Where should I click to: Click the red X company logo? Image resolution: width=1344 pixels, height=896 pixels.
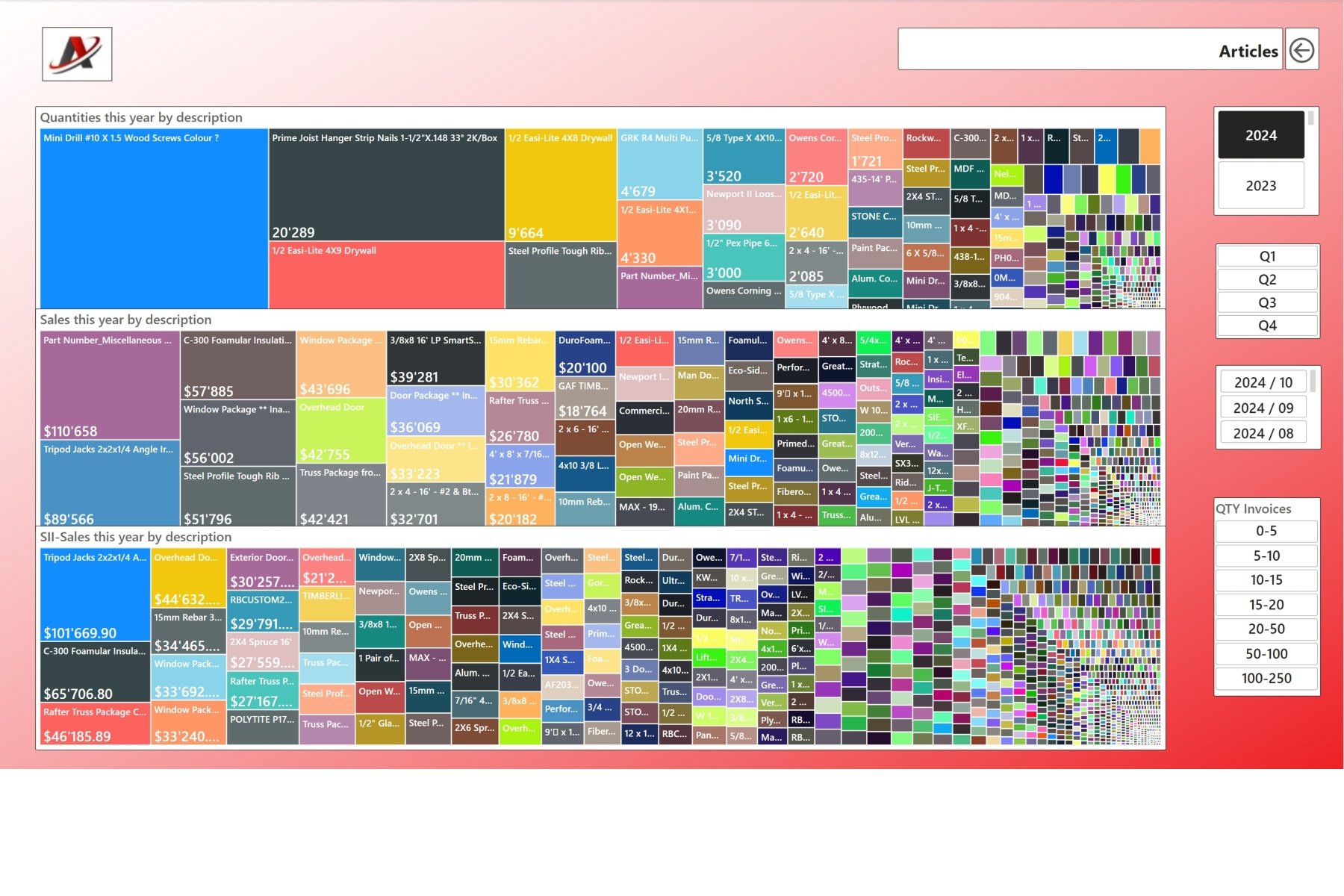77,54
